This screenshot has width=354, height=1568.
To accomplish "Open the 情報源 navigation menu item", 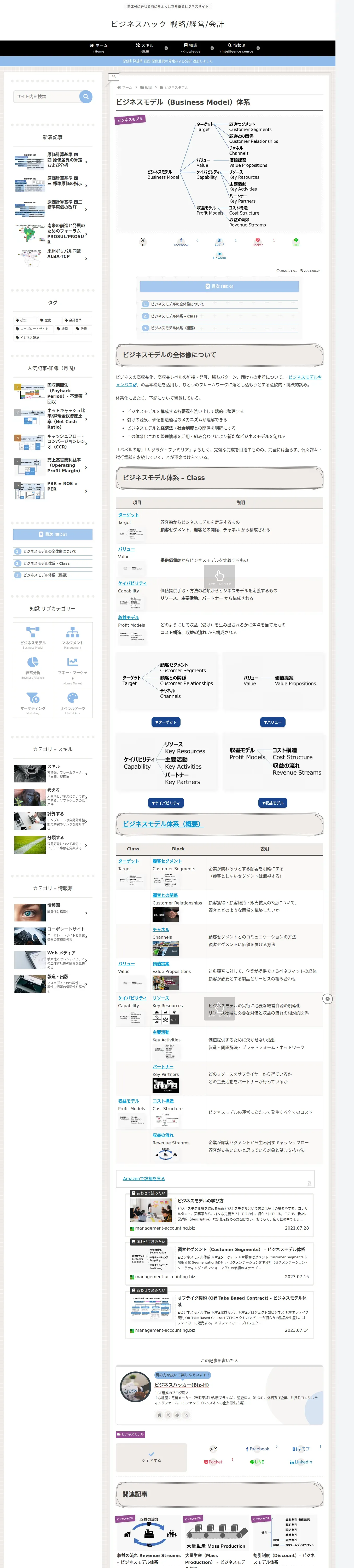I will click(x=237, y=48).
